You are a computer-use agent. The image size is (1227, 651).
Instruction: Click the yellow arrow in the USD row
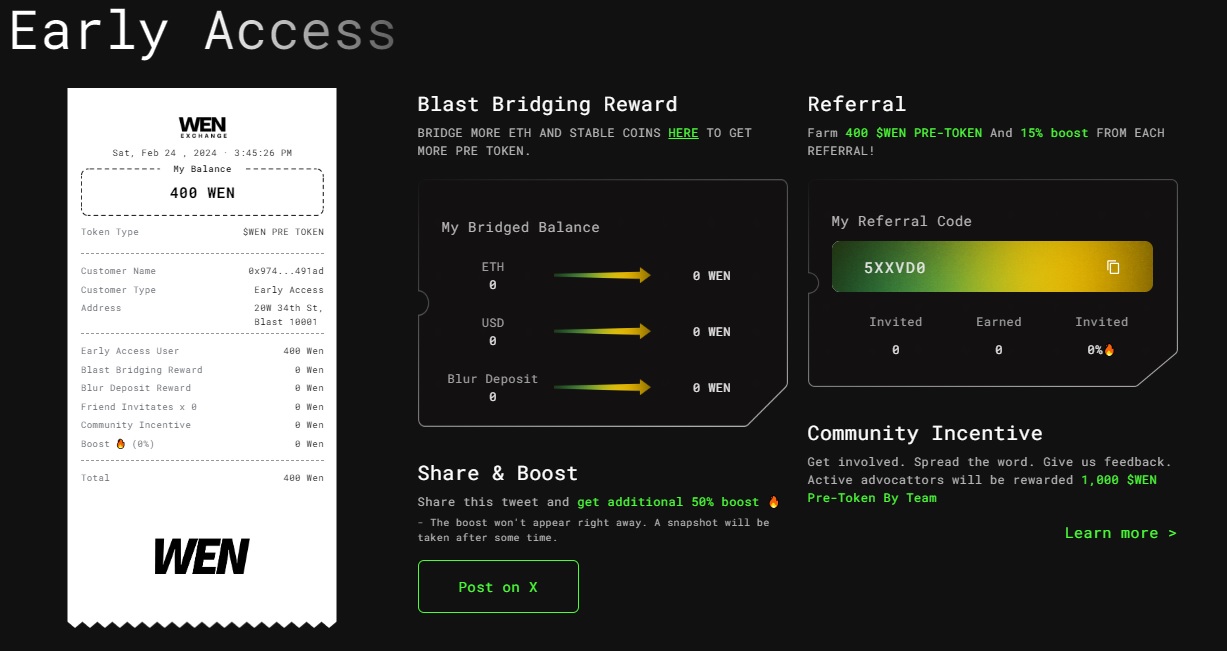coord(602,331)
